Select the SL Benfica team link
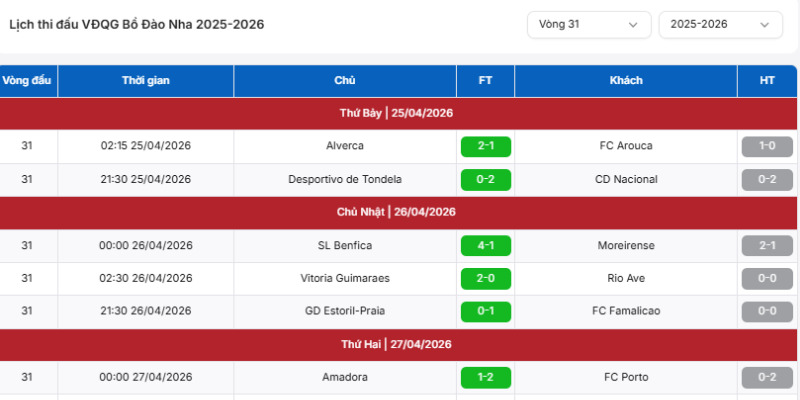 click(x=345, y=245)
